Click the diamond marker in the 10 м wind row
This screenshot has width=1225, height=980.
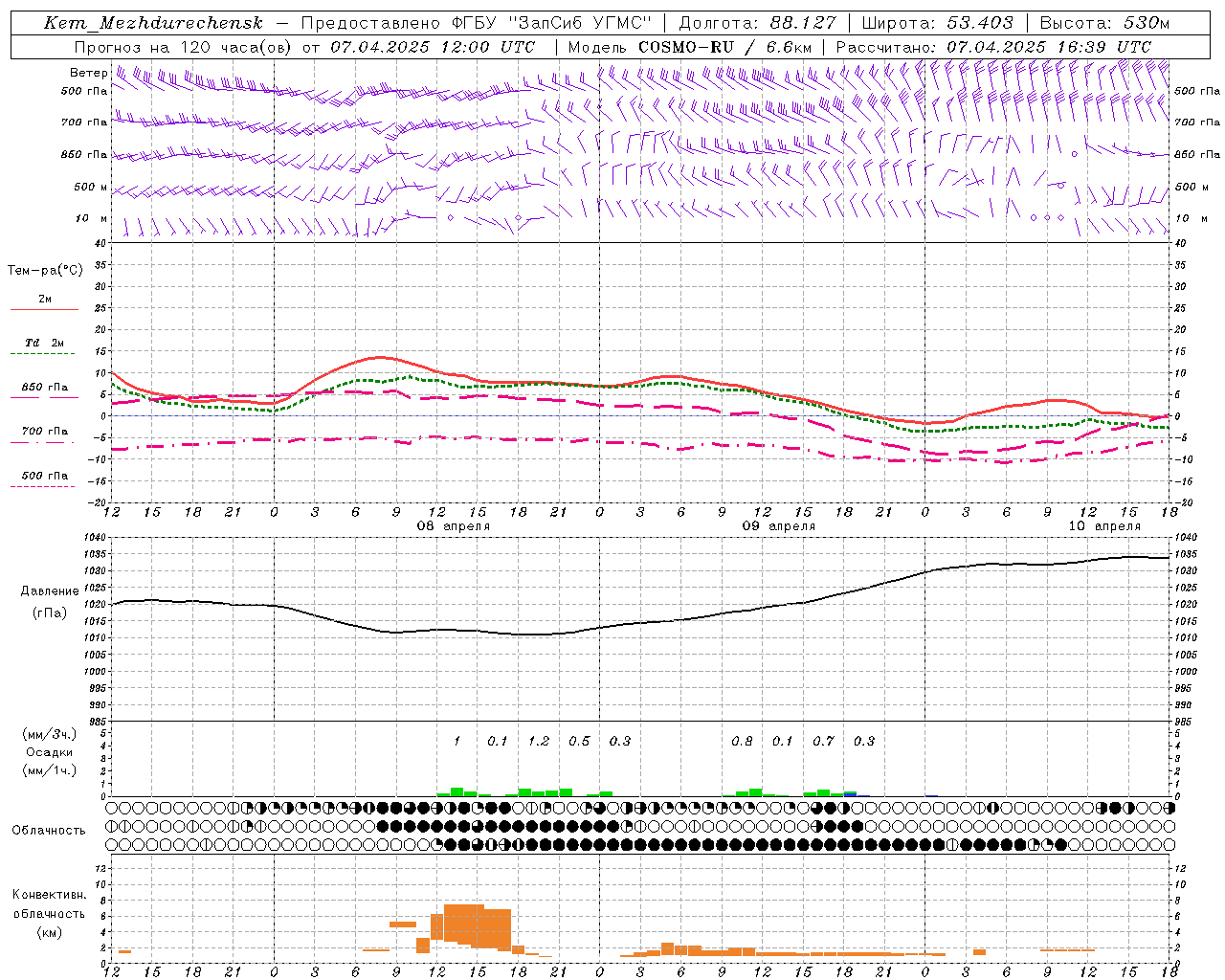tap(518, 218)
